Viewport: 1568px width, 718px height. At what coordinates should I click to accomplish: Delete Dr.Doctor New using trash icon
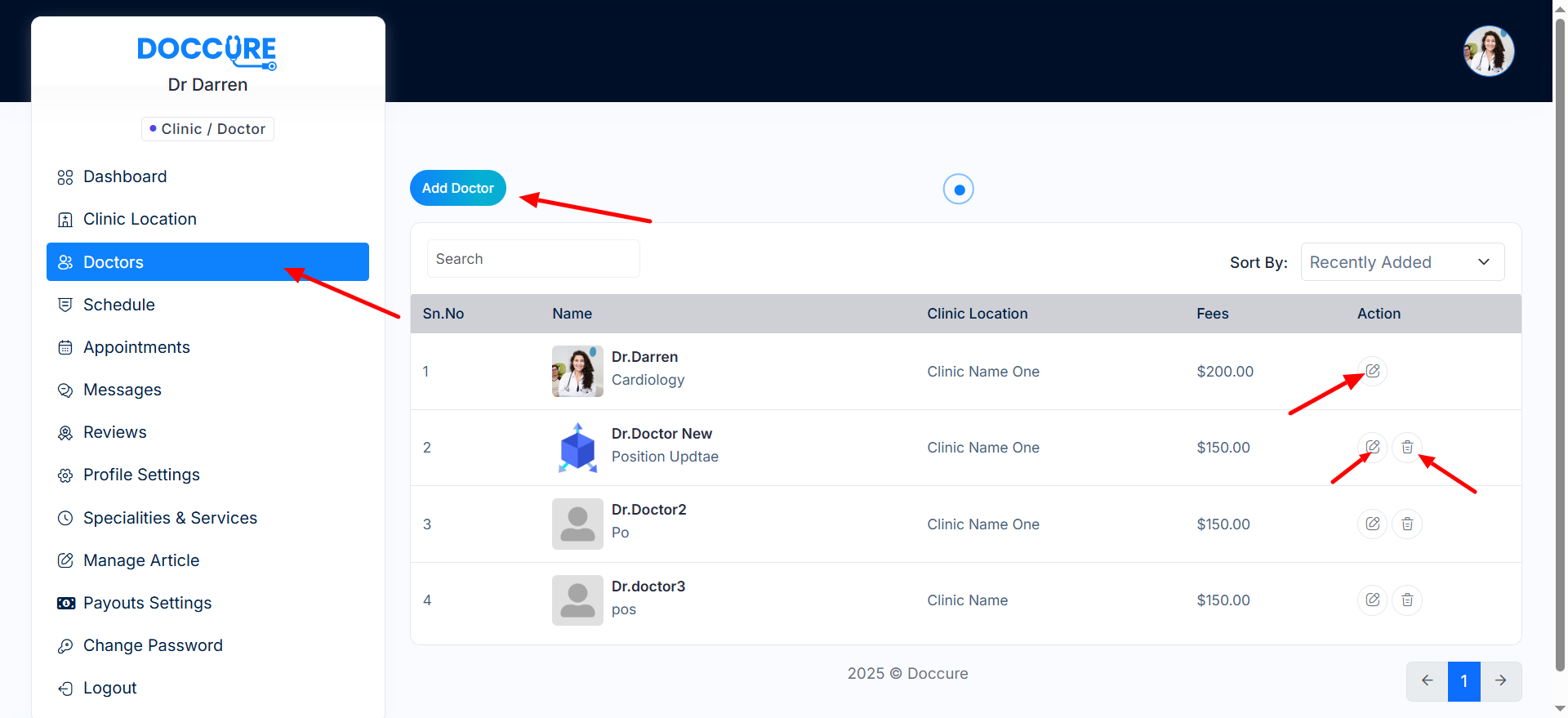tap(1407, 448)
